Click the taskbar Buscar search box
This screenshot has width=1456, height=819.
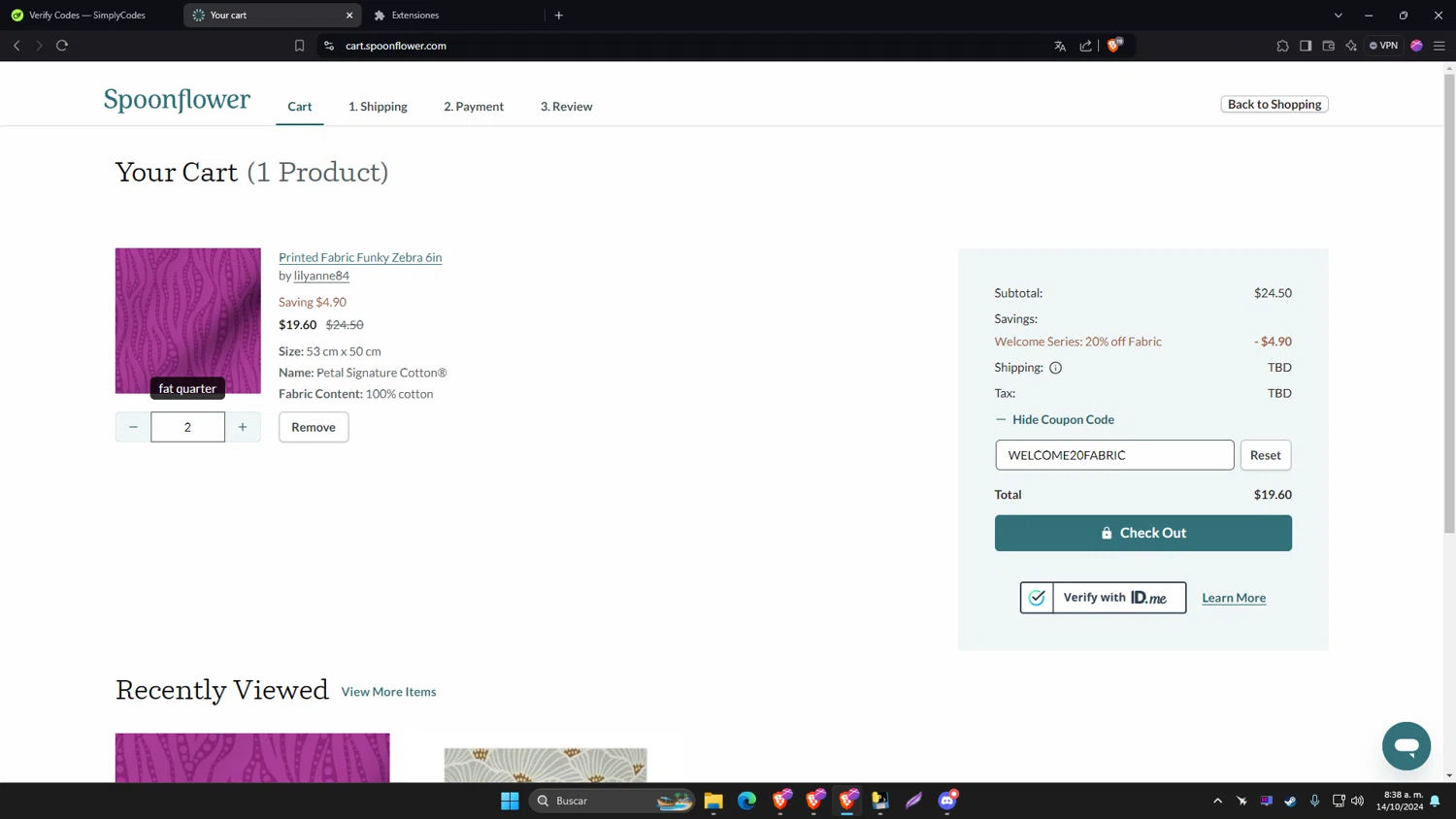[x=612, y=801]
